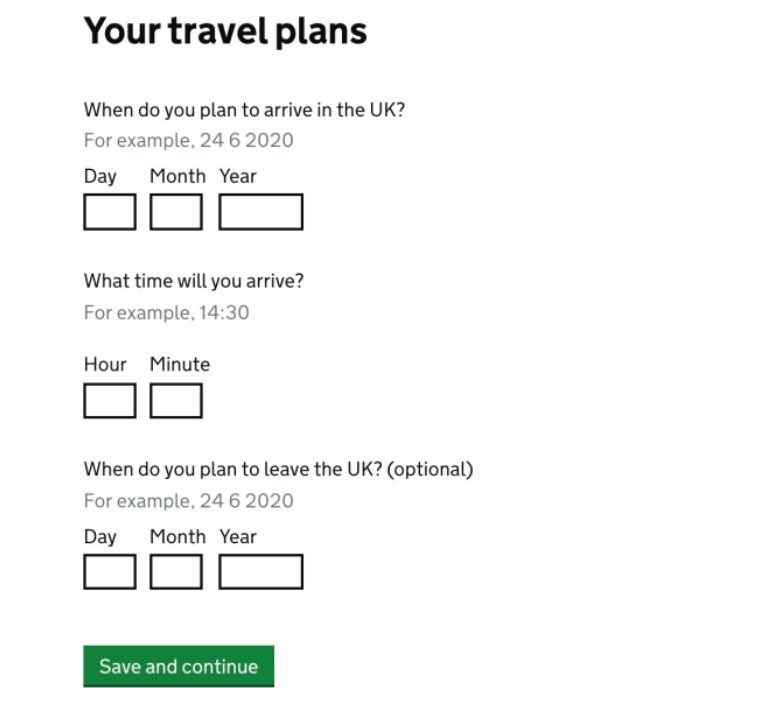Click the Day label under arrival date

pos(100,176)
